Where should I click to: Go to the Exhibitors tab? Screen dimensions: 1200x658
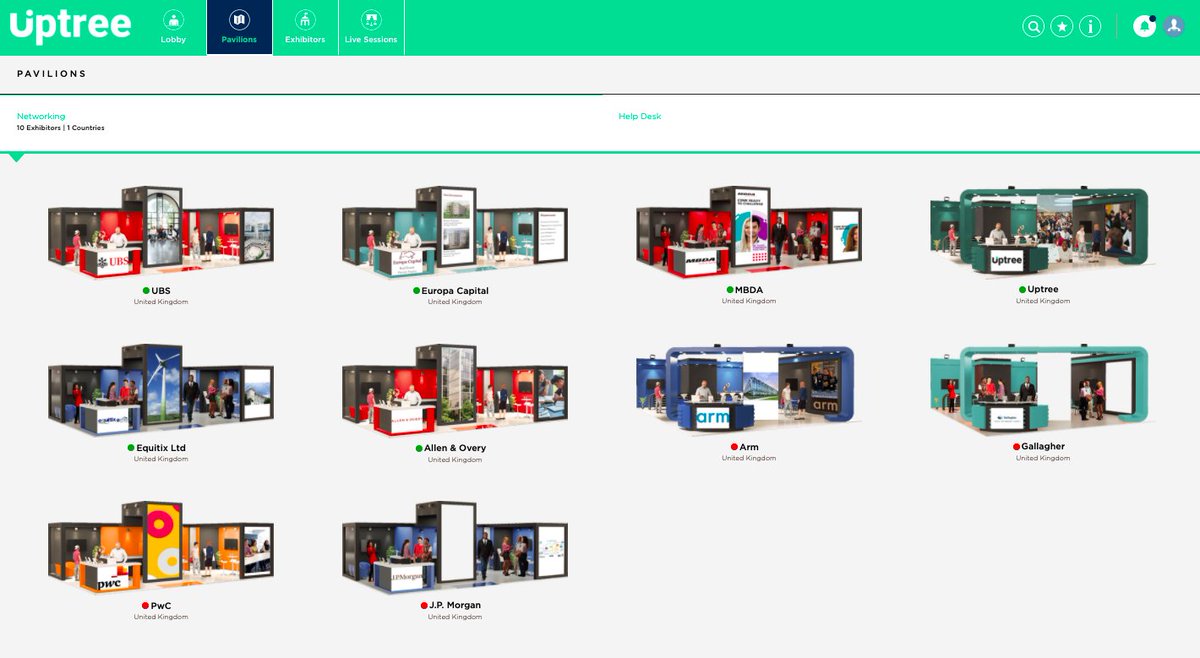pyautogui.click(x=305, y=28)
